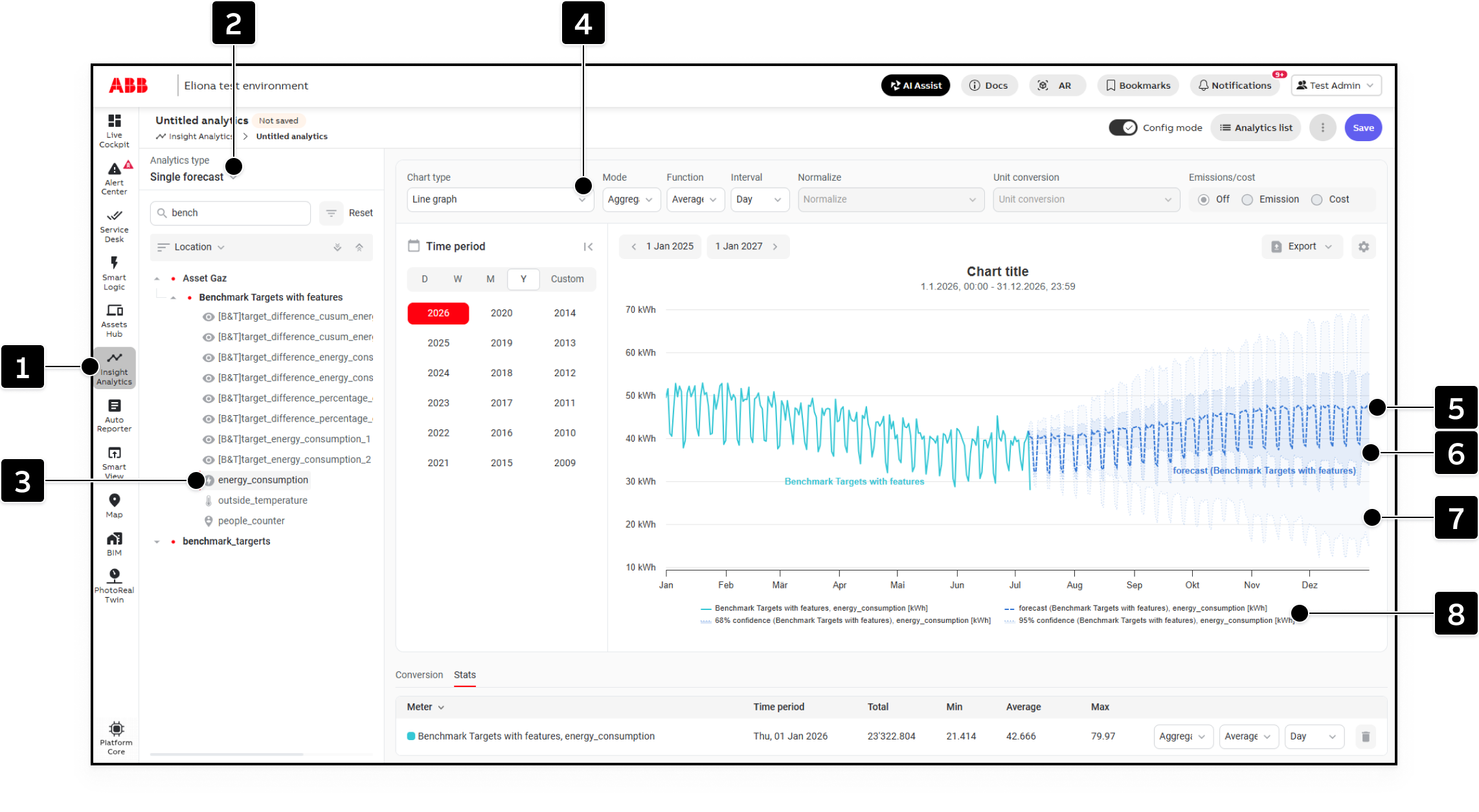
Task: Expand the benchmark_targerts tree node
Action: pos(157,541)
